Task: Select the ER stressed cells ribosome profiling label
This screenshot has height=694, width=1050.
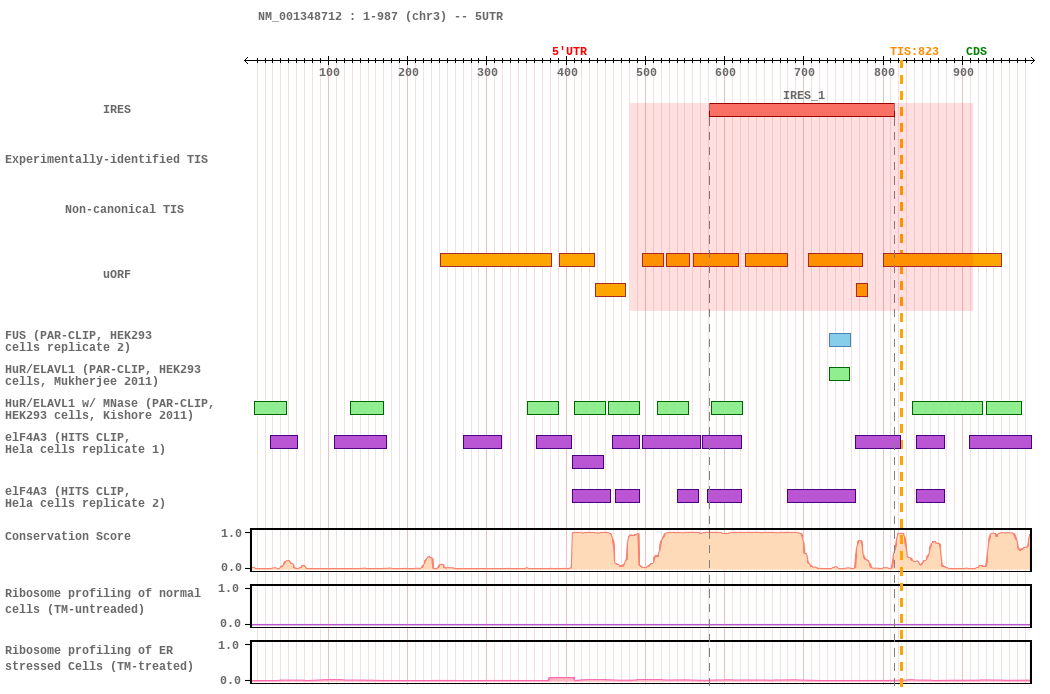Action: tap(100, 658)
